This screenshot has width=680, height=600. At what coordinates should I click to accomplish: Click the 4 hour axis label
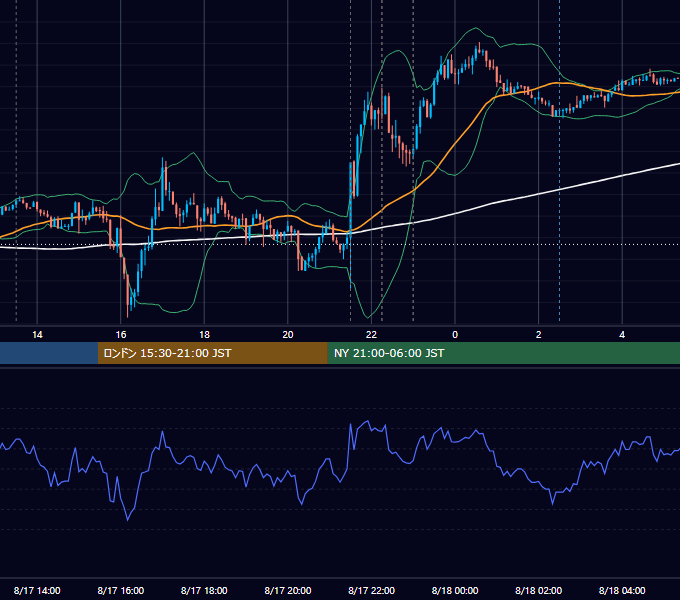click(622, 335)
